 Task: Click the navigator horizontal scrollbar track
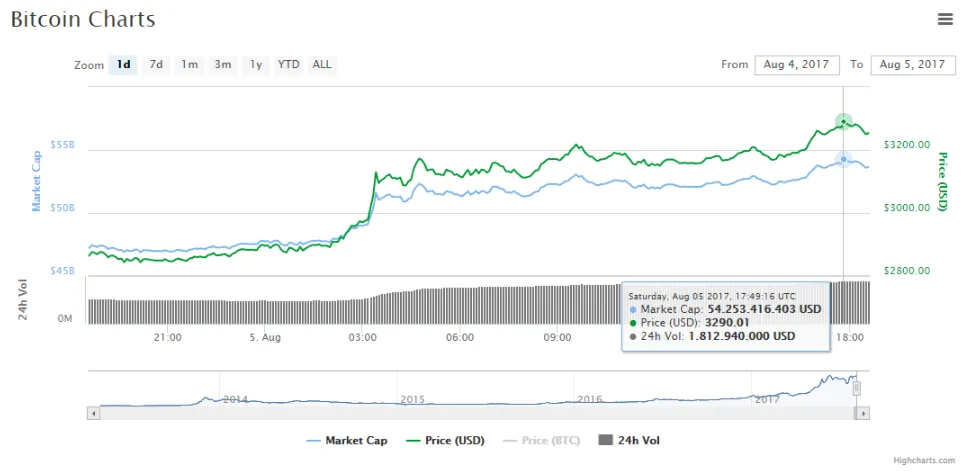tap(476, 413)
